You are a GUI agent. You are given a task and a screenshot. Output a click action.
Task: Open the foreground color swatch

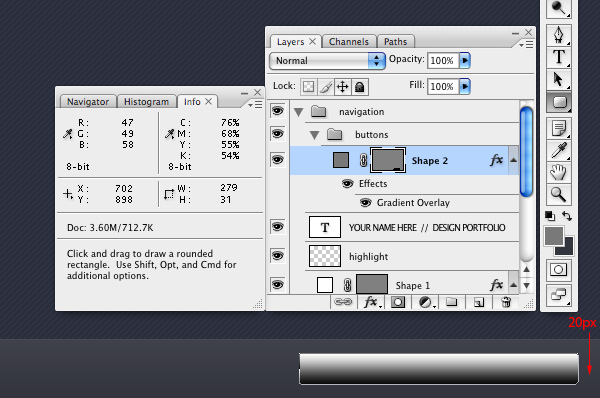(x=554, y=236)
